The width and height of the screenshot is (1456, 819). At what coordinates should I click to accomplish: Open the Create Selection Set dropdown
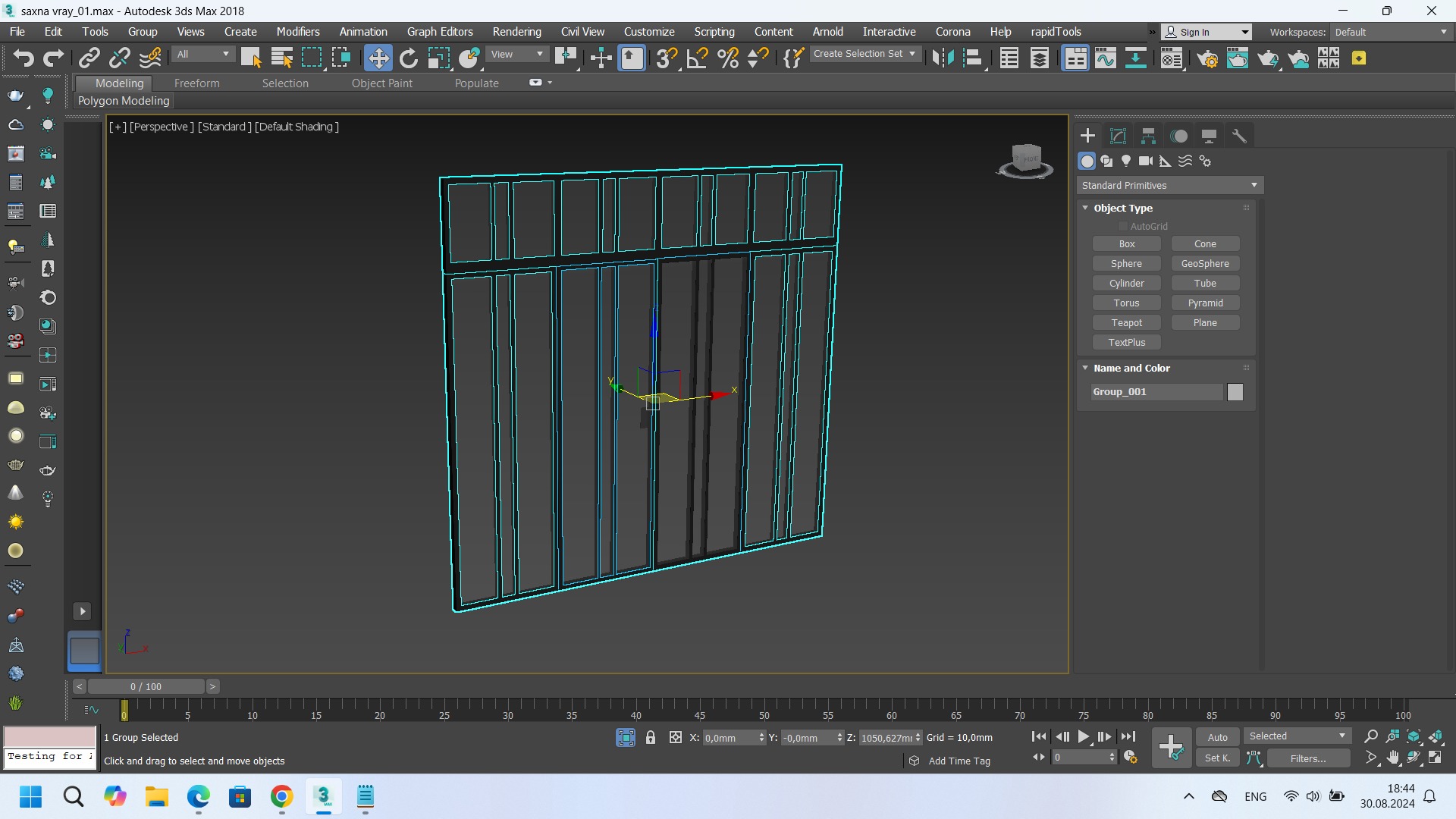coord(865,54)
